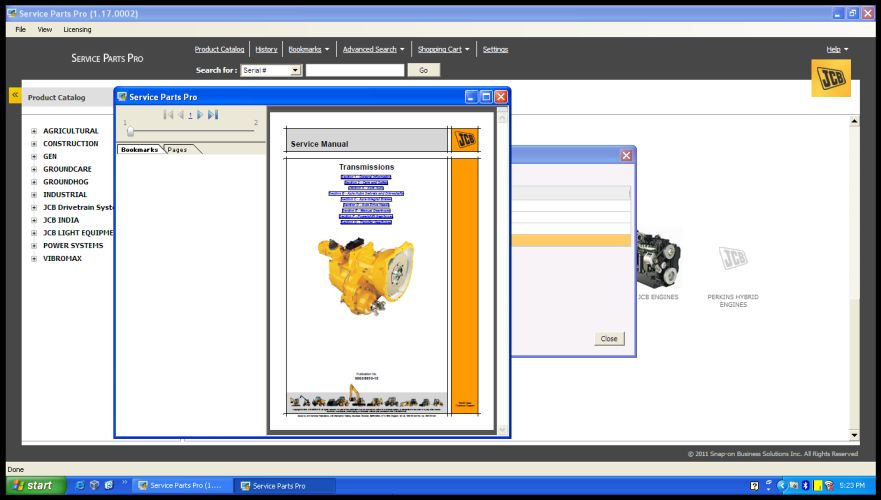Select VIBROMAX in product catalog
The width and height of the screenshot is (881, 500).
coord(62,258)
